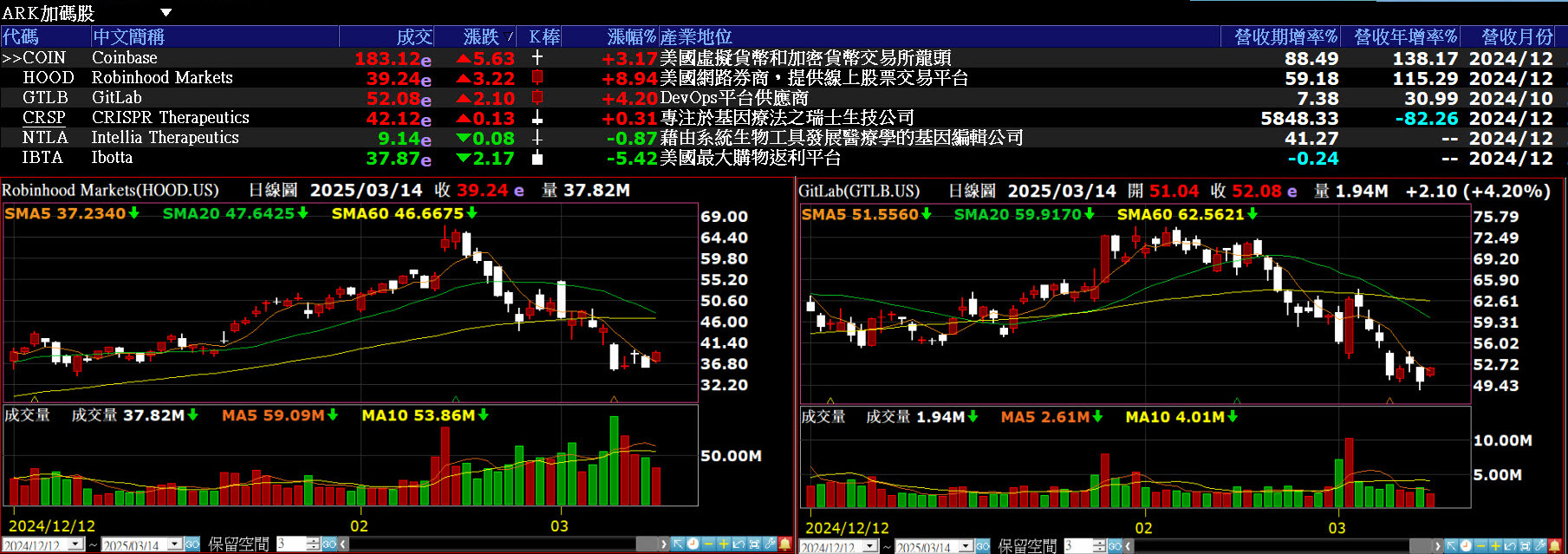This screenshot has height=554, width=1568.
Task: Click date range GO button in GitLab chart
Action: pos(983,546)
